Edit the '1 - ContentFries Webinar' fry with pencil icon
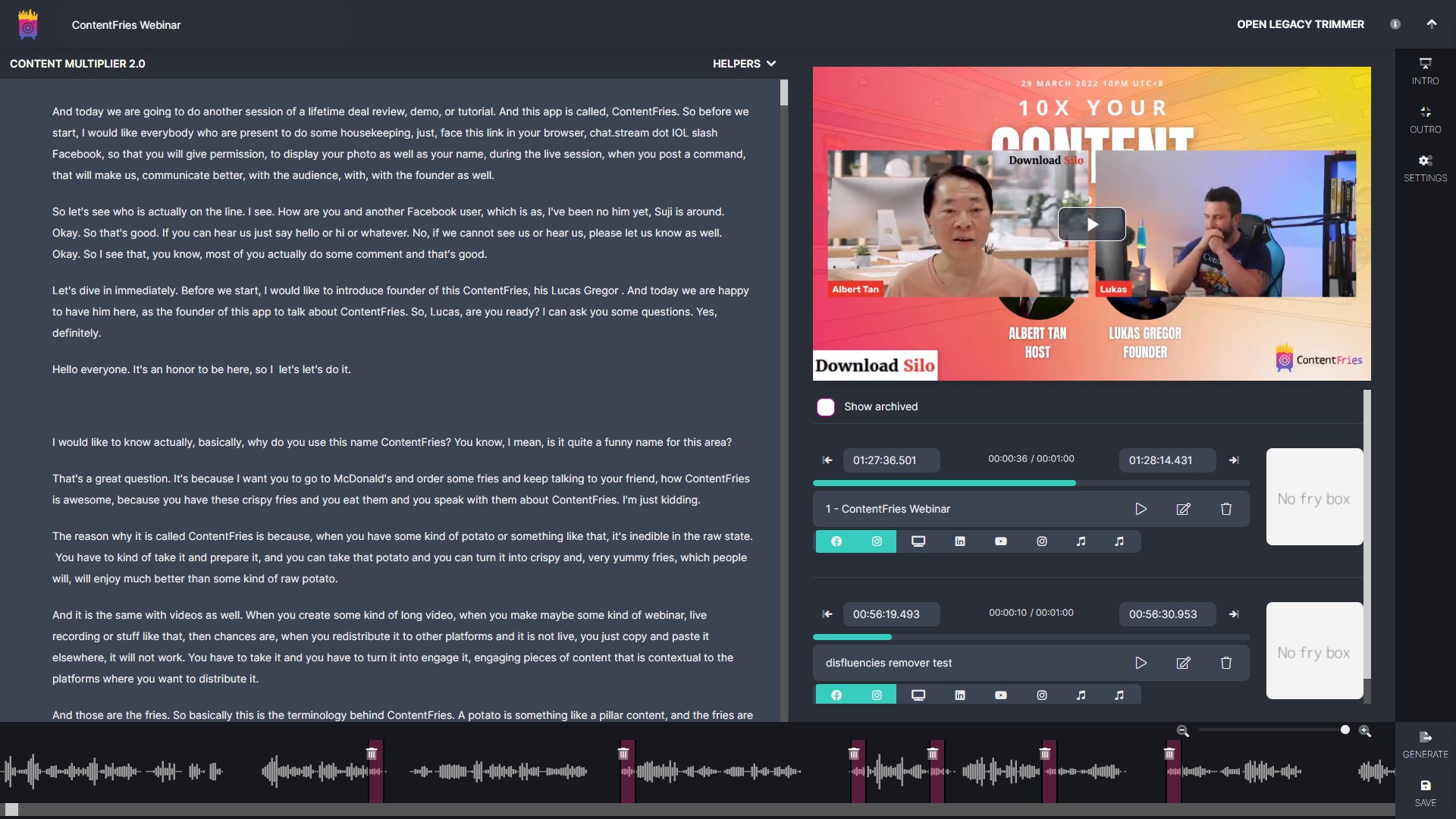Viewport: 1456px width, 819px height. click(x=1183, y=509)
